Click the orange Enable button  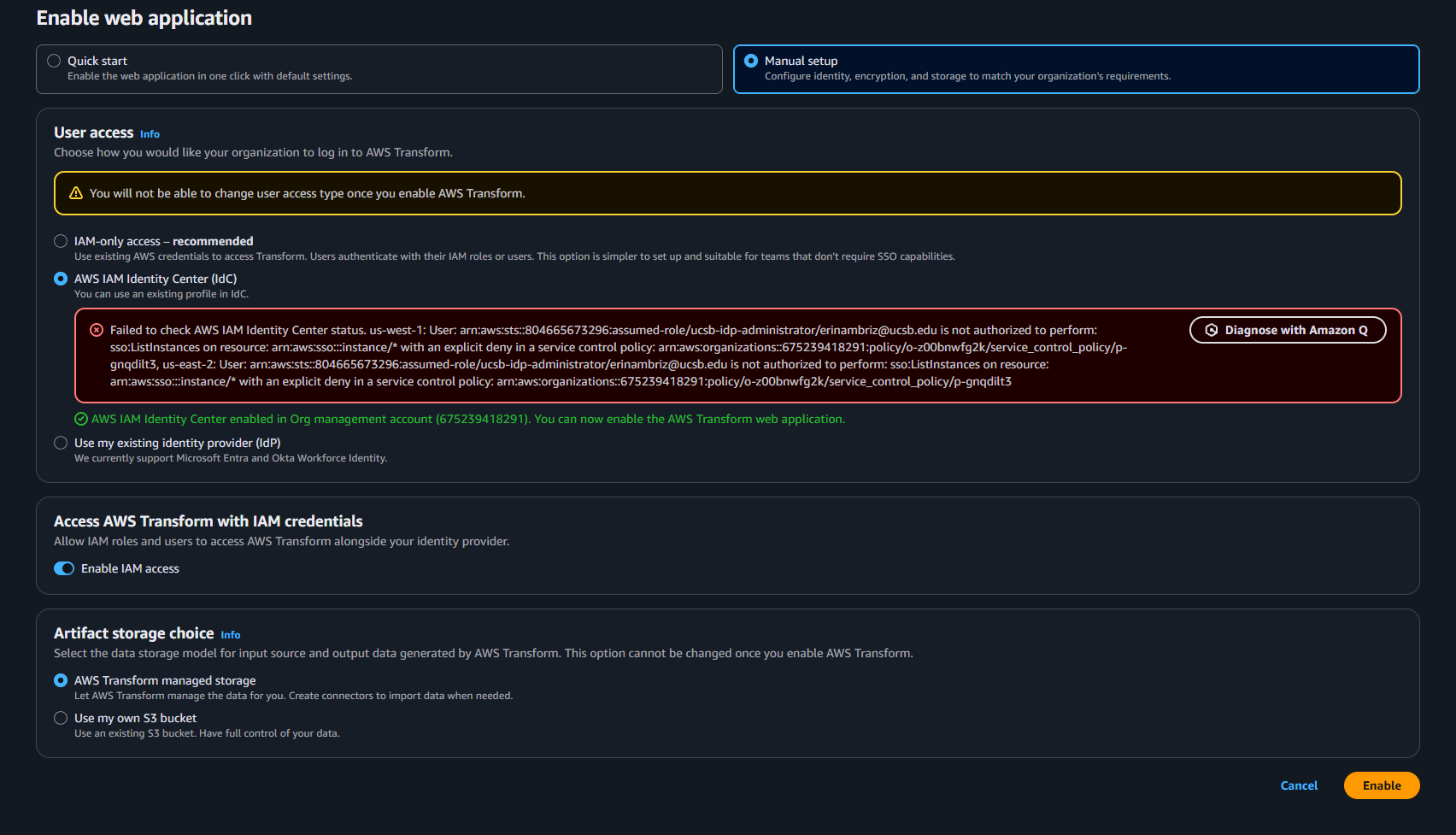[x=1382, y=785]
